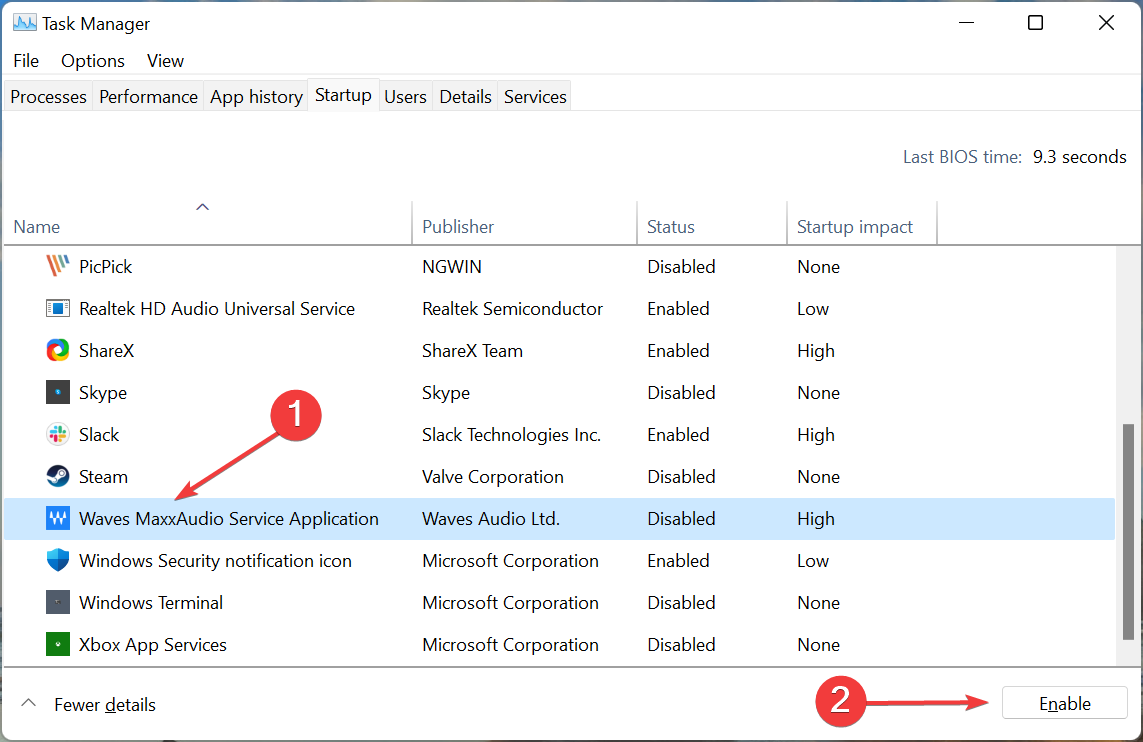Click the Task Manager title bar icon

pyautogui.click(x=24, y=23)
